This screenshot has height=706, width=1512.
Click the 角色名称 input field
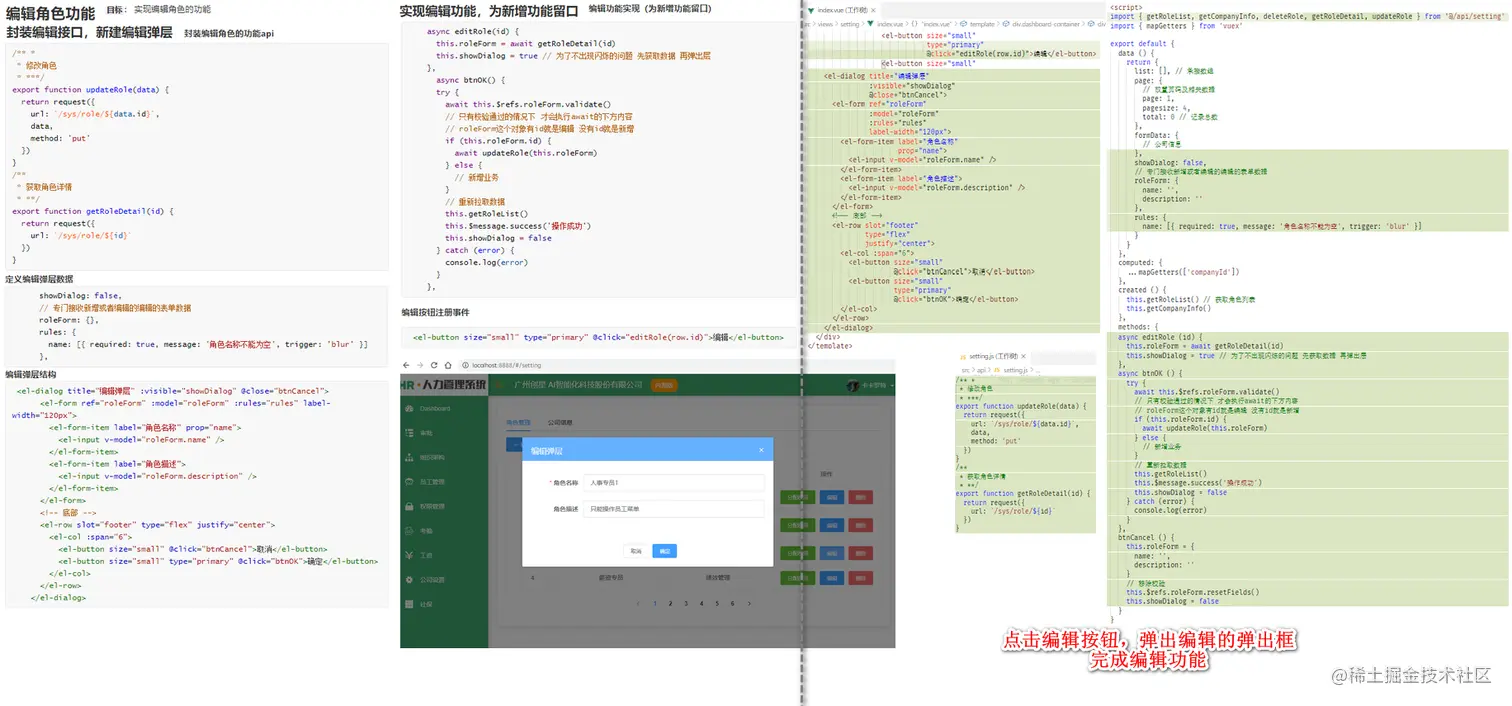674,483
